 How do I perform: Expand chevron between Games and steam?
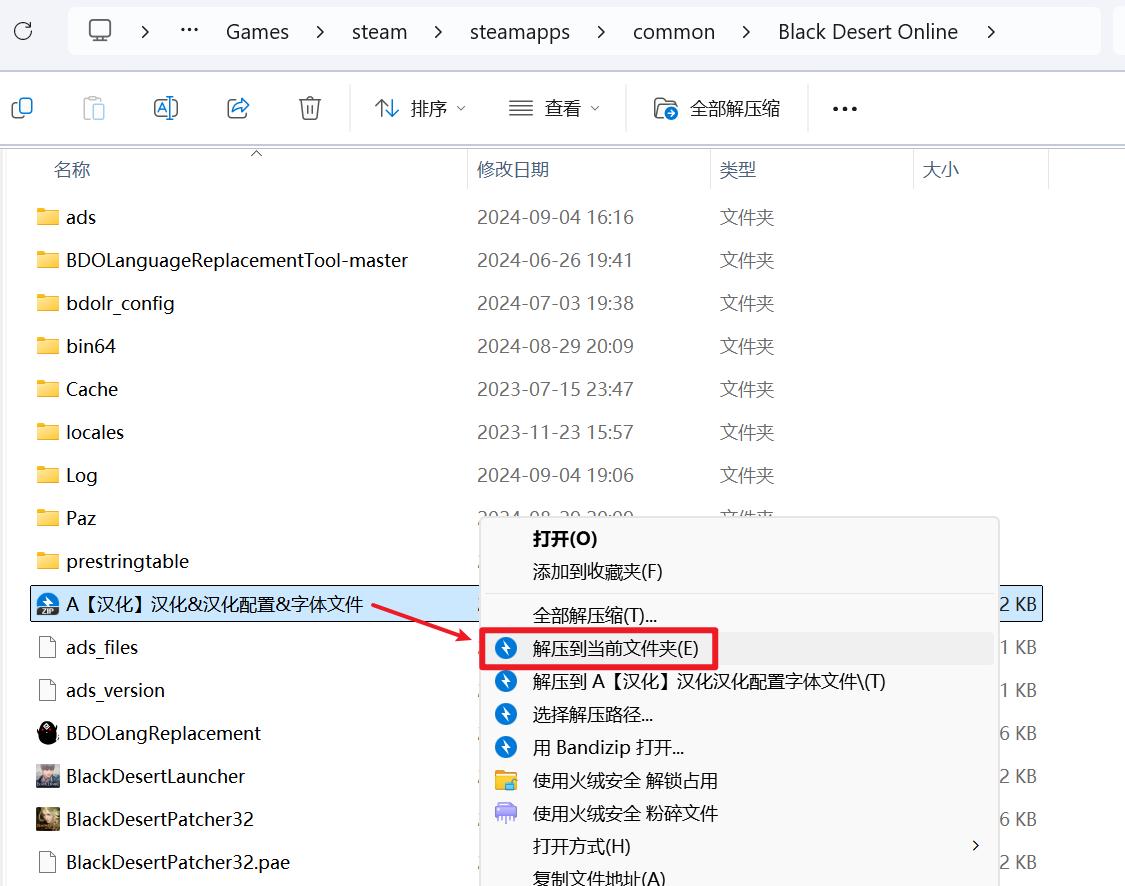320,32
